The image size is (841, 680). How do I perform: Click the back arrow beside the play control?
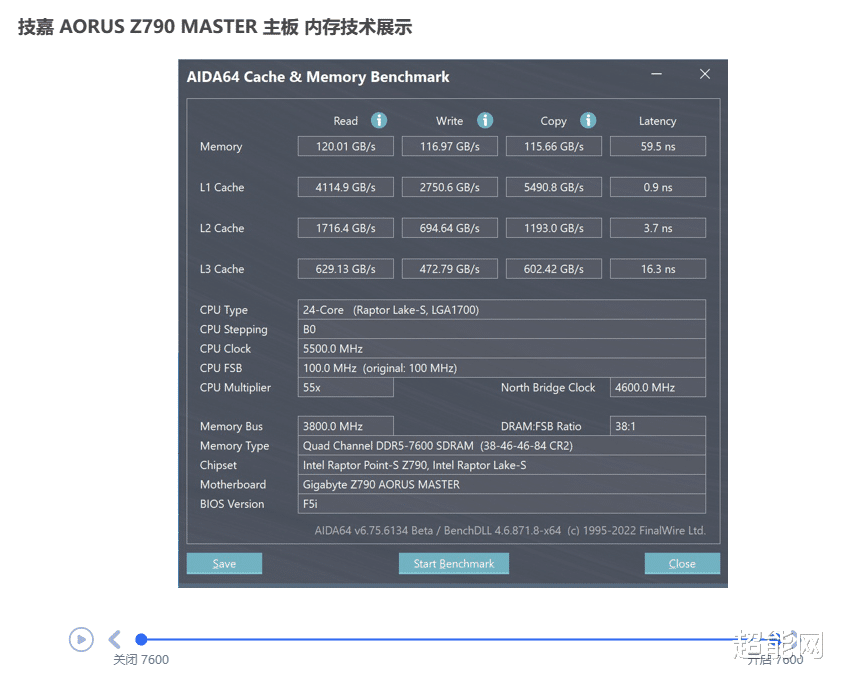(x=113, y=638)
